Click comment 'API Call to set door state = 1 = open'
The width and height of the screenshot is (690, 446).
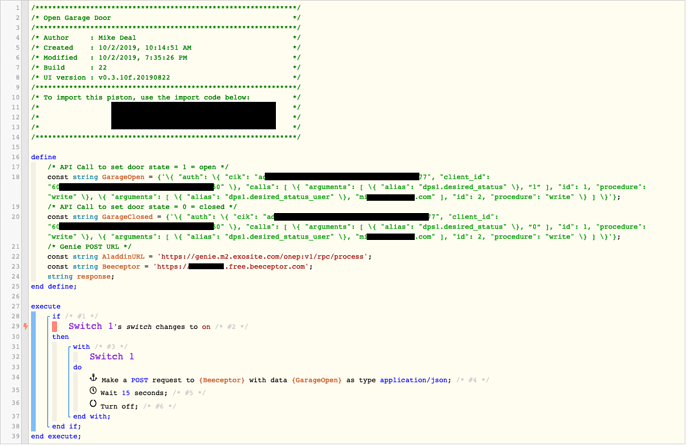point(138,167)
